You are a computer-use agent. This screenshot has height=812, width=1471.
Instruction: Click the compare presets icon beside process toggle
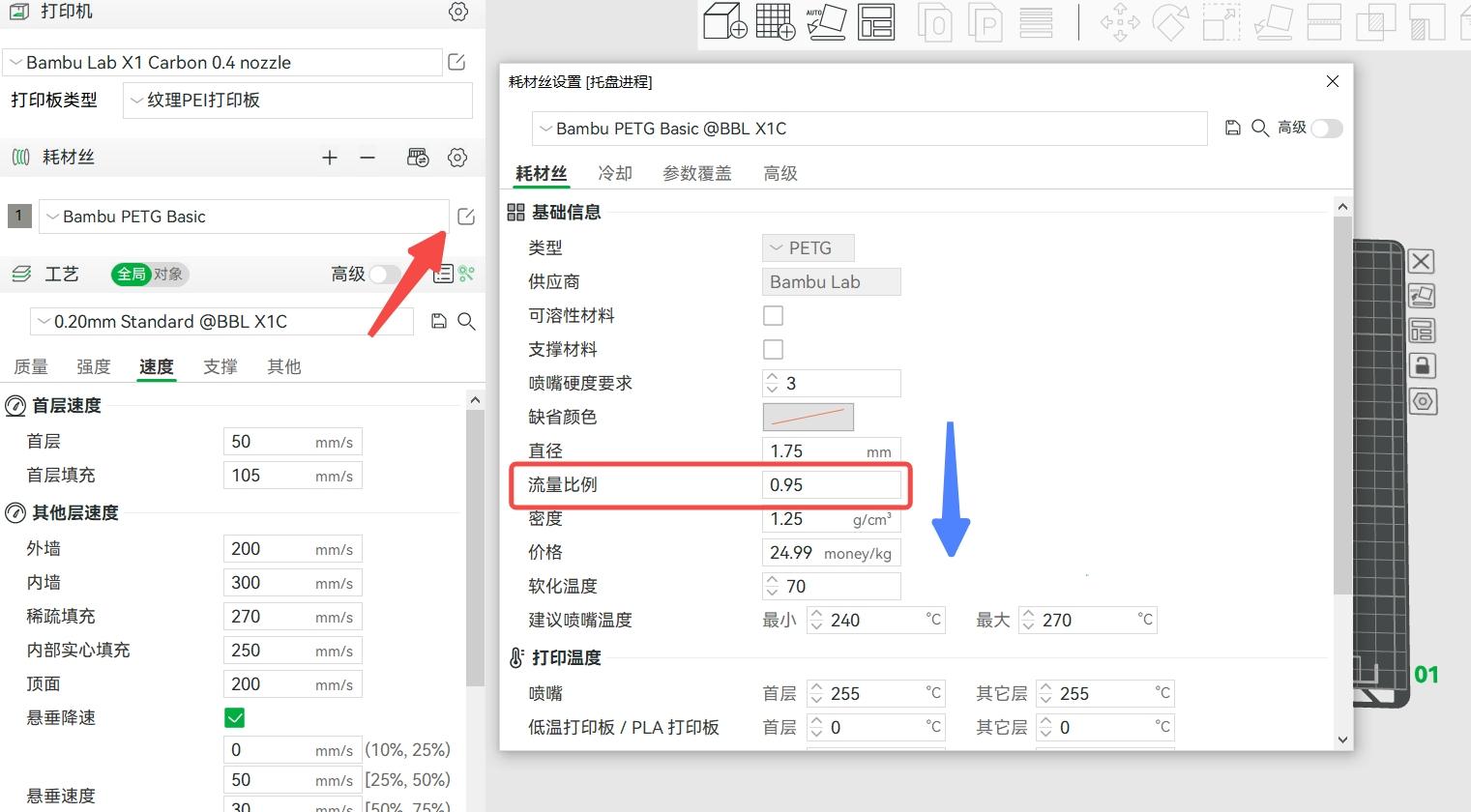(467, 275)
